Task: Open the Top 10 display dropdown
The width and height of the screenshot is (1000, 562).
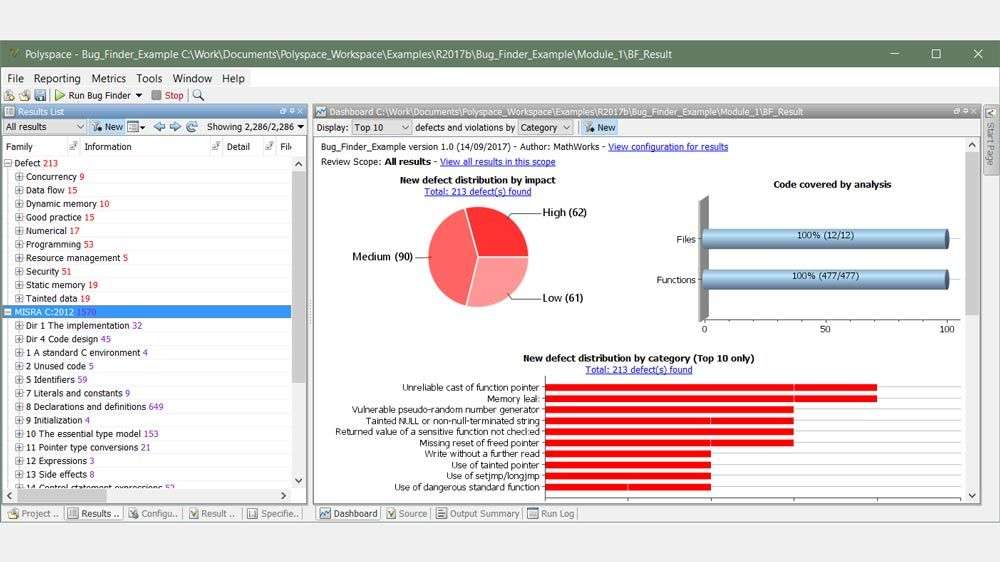Action: point(381,128)
